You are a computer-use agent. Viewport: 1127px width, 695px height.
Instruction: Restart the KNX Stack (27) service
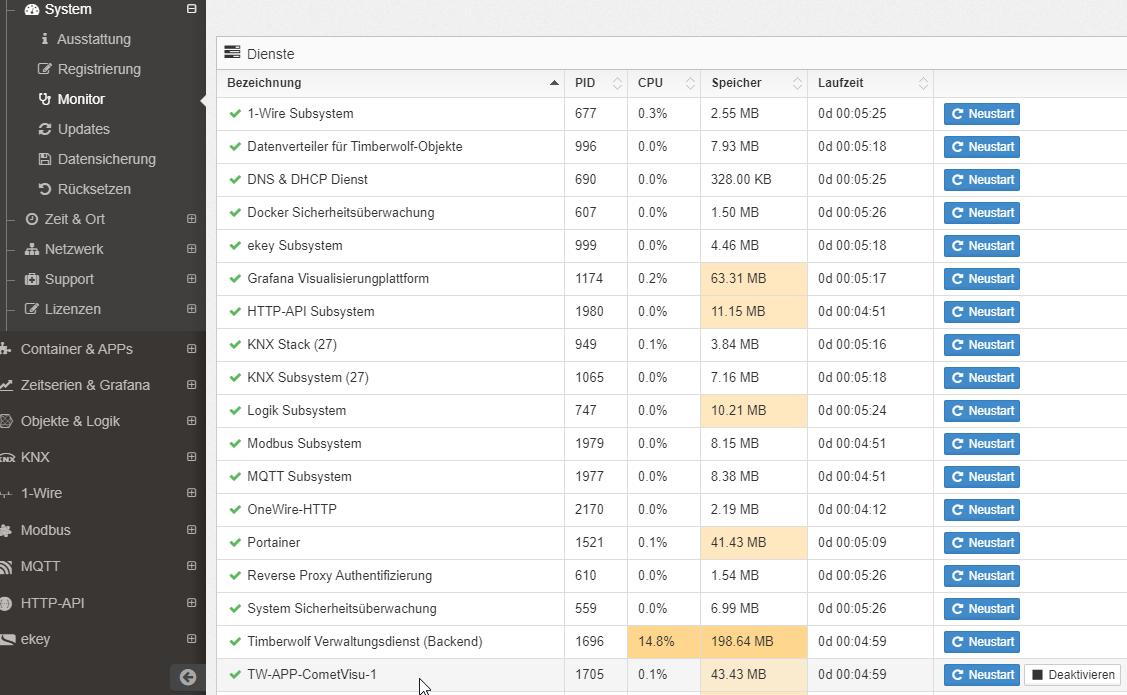click(982, 345)
